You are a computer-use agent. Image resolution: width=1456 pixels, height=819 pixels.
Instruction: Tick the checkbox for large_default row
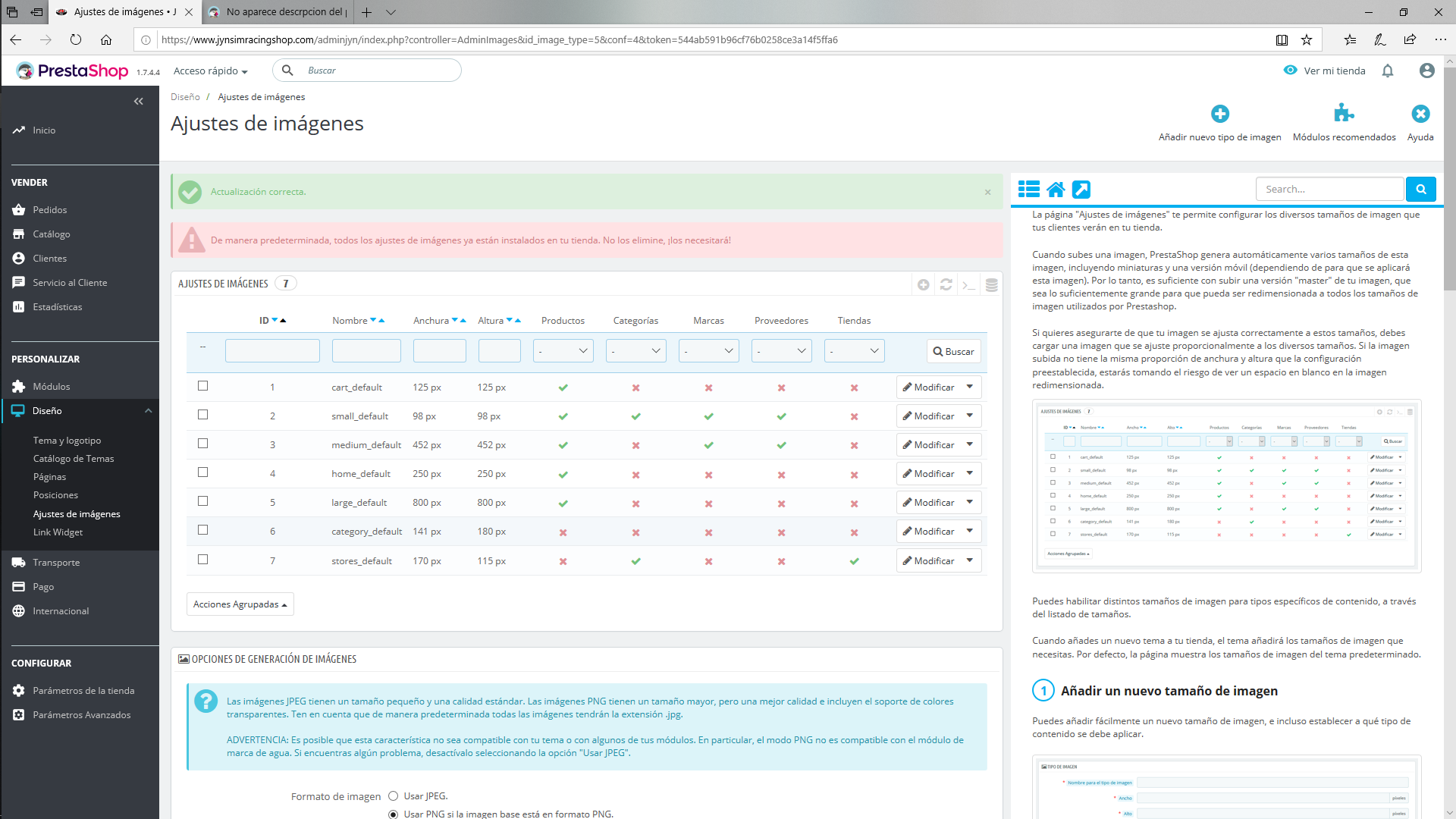click(x=202, y=501)
